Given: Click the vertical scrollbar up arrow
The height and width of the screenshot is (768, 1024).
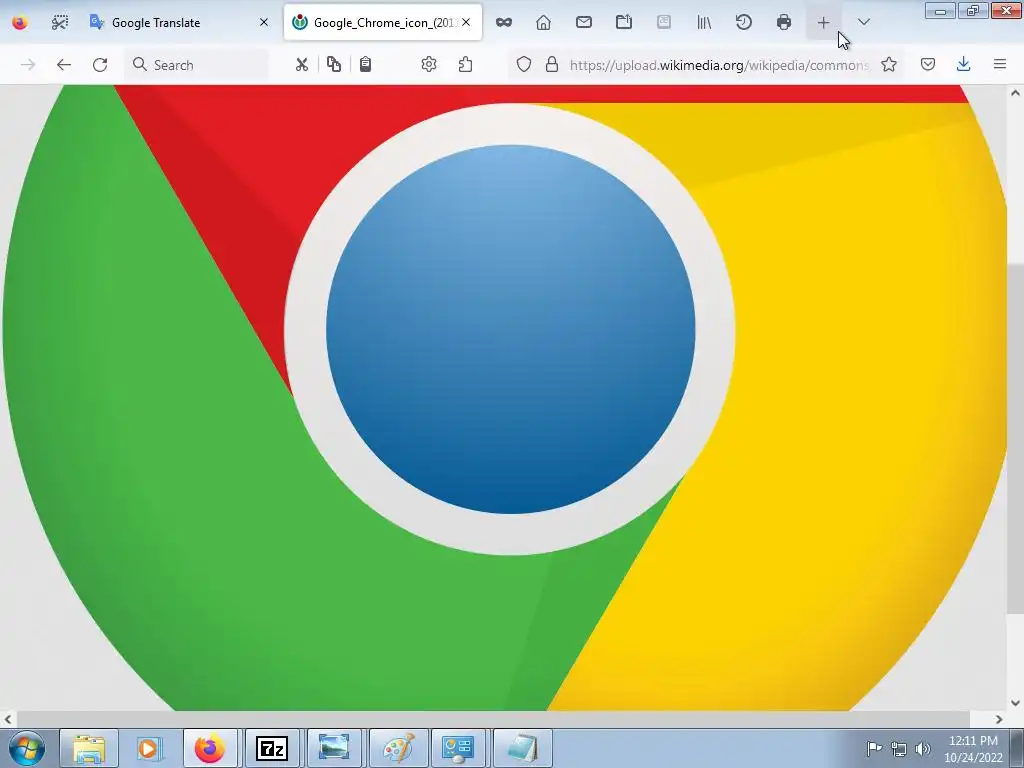Looking at the screenshot, I should point(1016,93).
